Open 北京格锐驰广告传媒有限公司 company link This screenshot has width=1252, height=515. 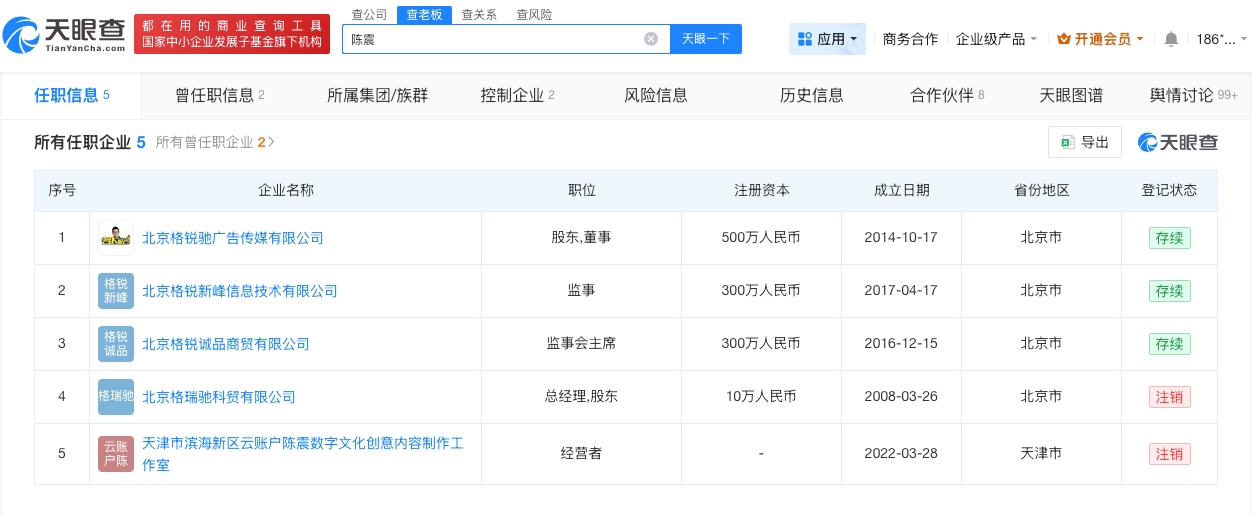(x=233, y=238)
